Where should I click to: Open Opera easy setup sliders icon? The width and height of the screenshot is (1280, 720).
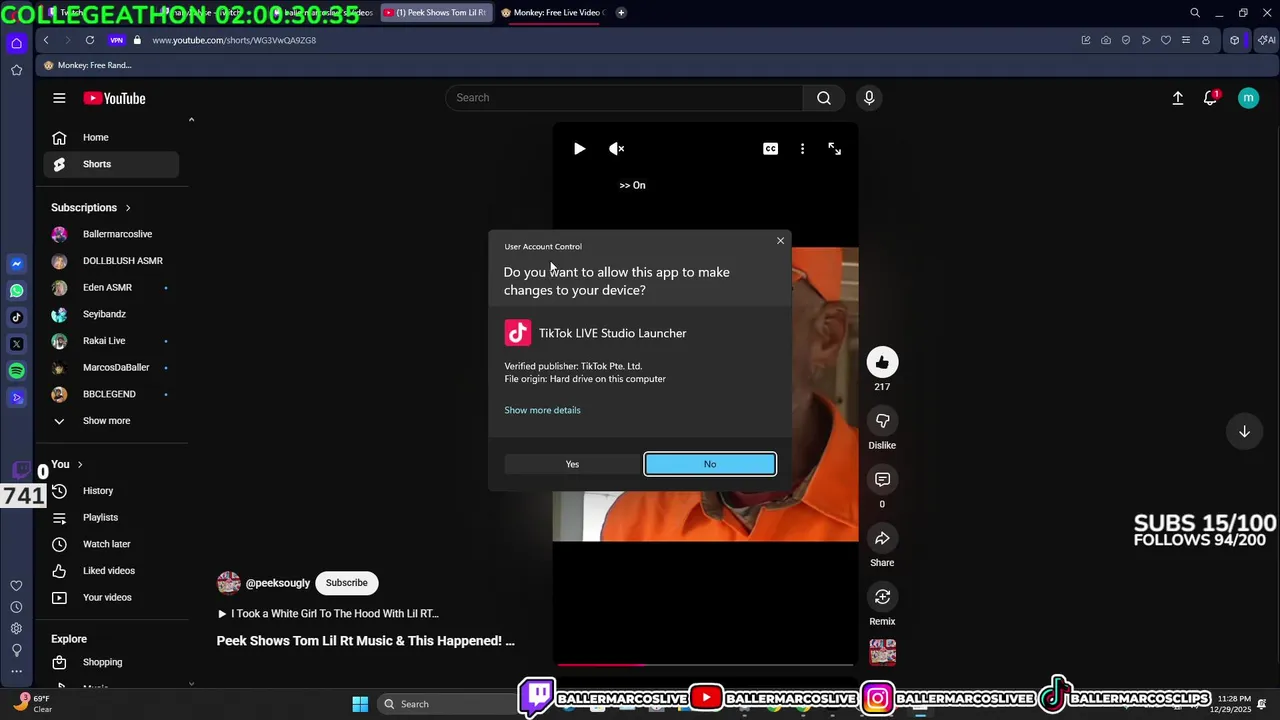click(1186, 40)
